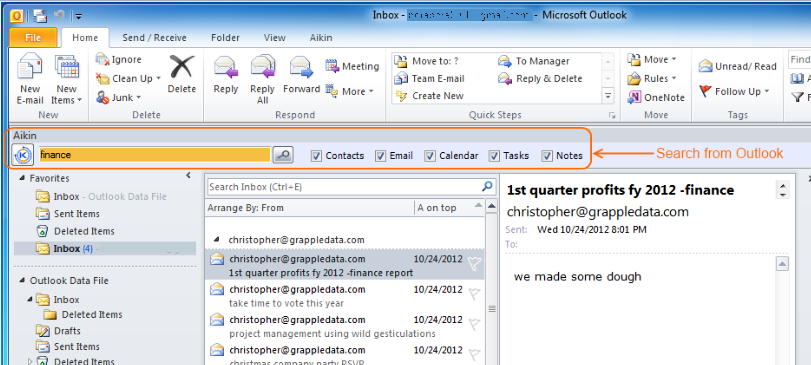Open the Follow Up flag dropdown
Viewport: 811px width, 365px height.
734,92
